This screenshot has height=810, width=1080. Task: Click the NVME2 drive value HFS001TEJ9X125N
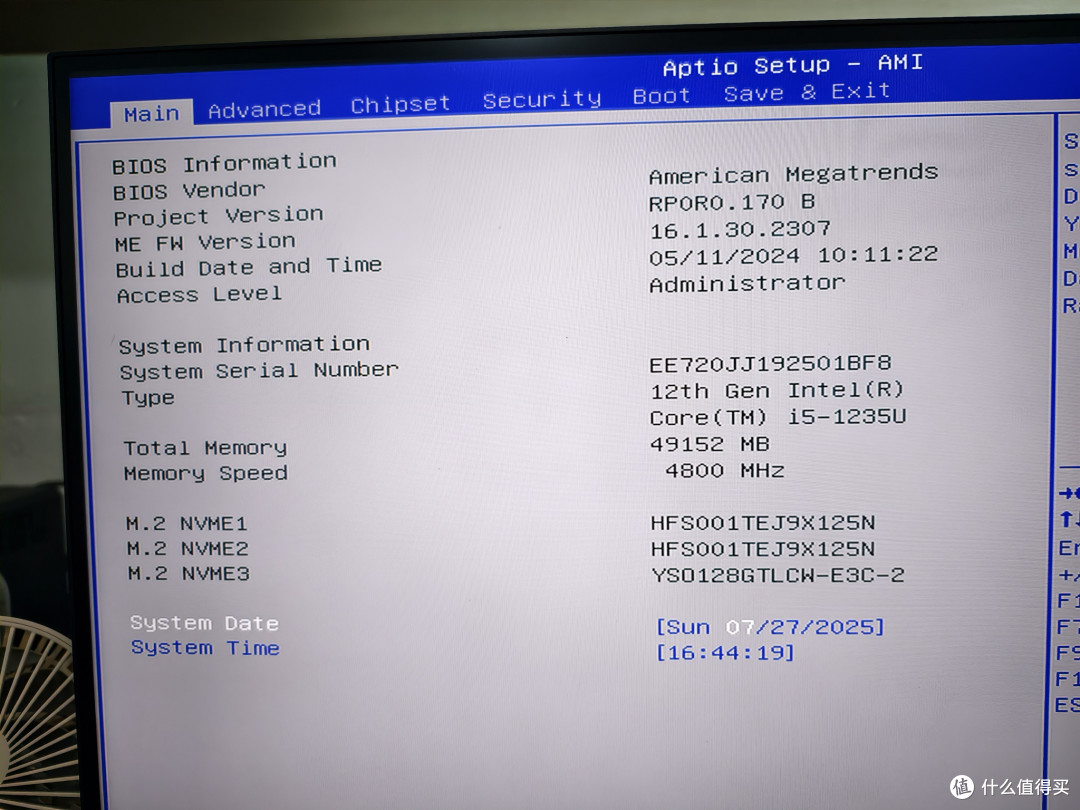pos(763,549)
